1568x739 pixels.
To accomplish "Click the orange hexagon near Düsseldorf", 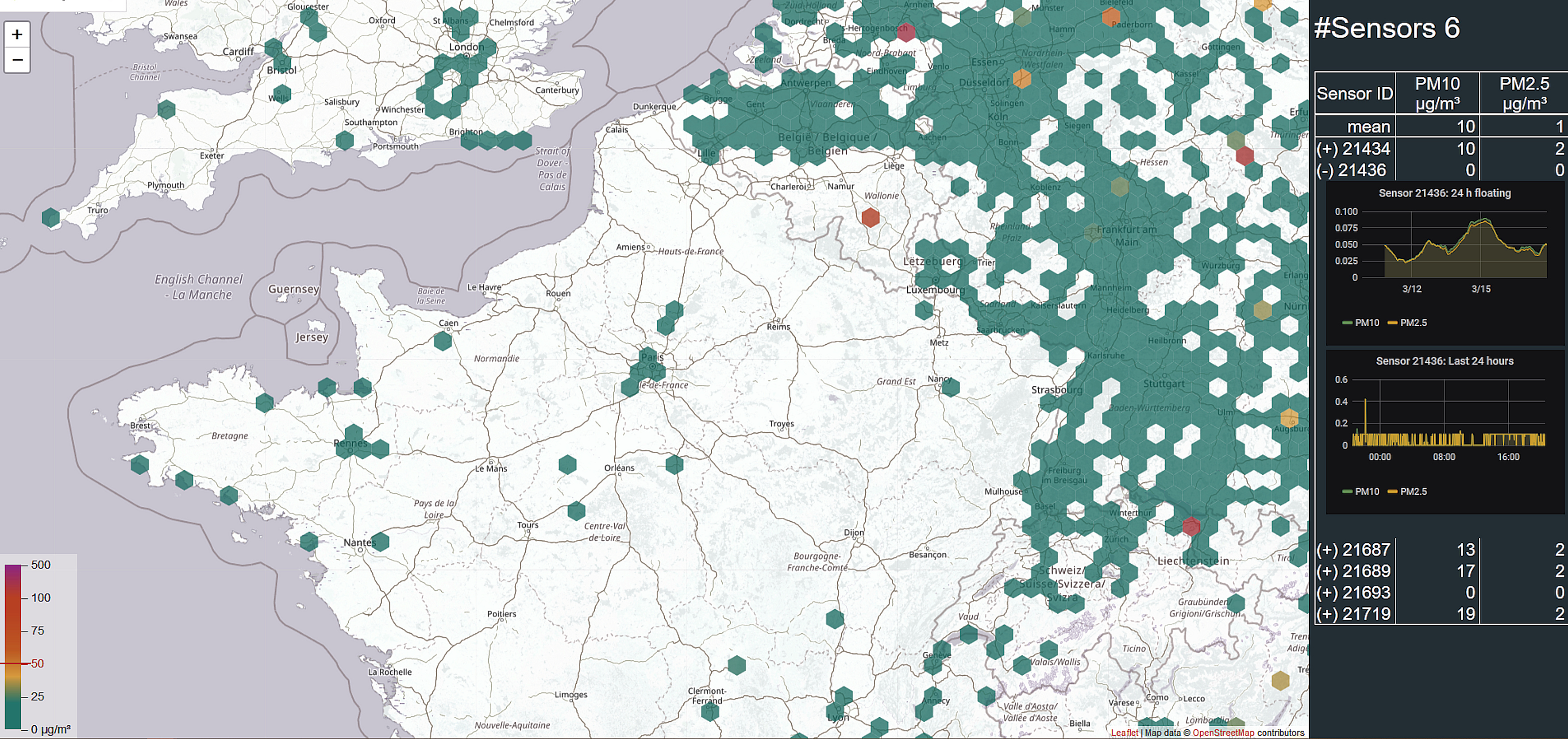I will pyautogui.click(x=1022, y=78).
